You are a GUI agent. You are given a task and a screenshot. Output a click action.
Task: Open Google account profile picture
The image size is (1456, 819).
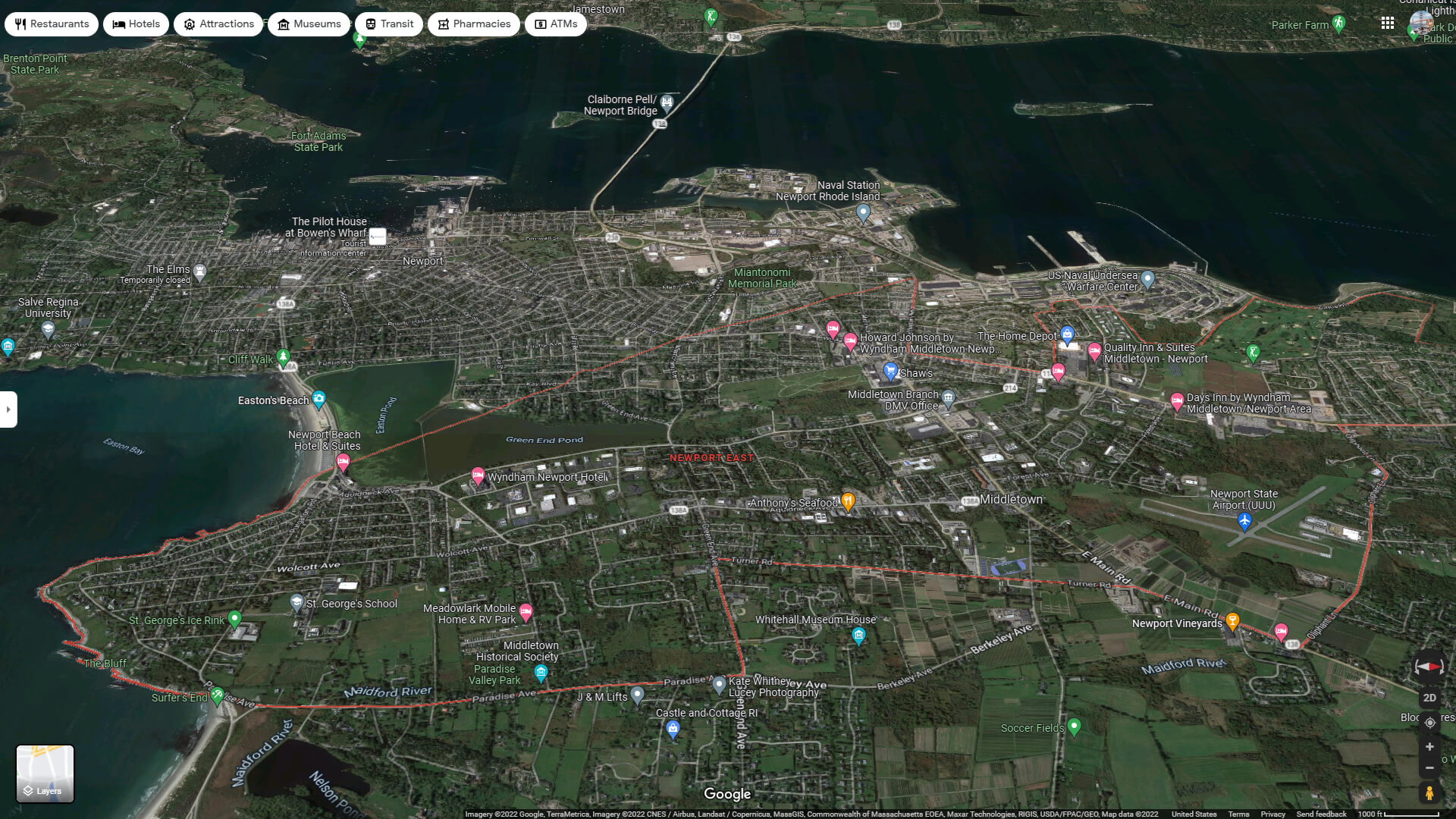point(1421,22)
